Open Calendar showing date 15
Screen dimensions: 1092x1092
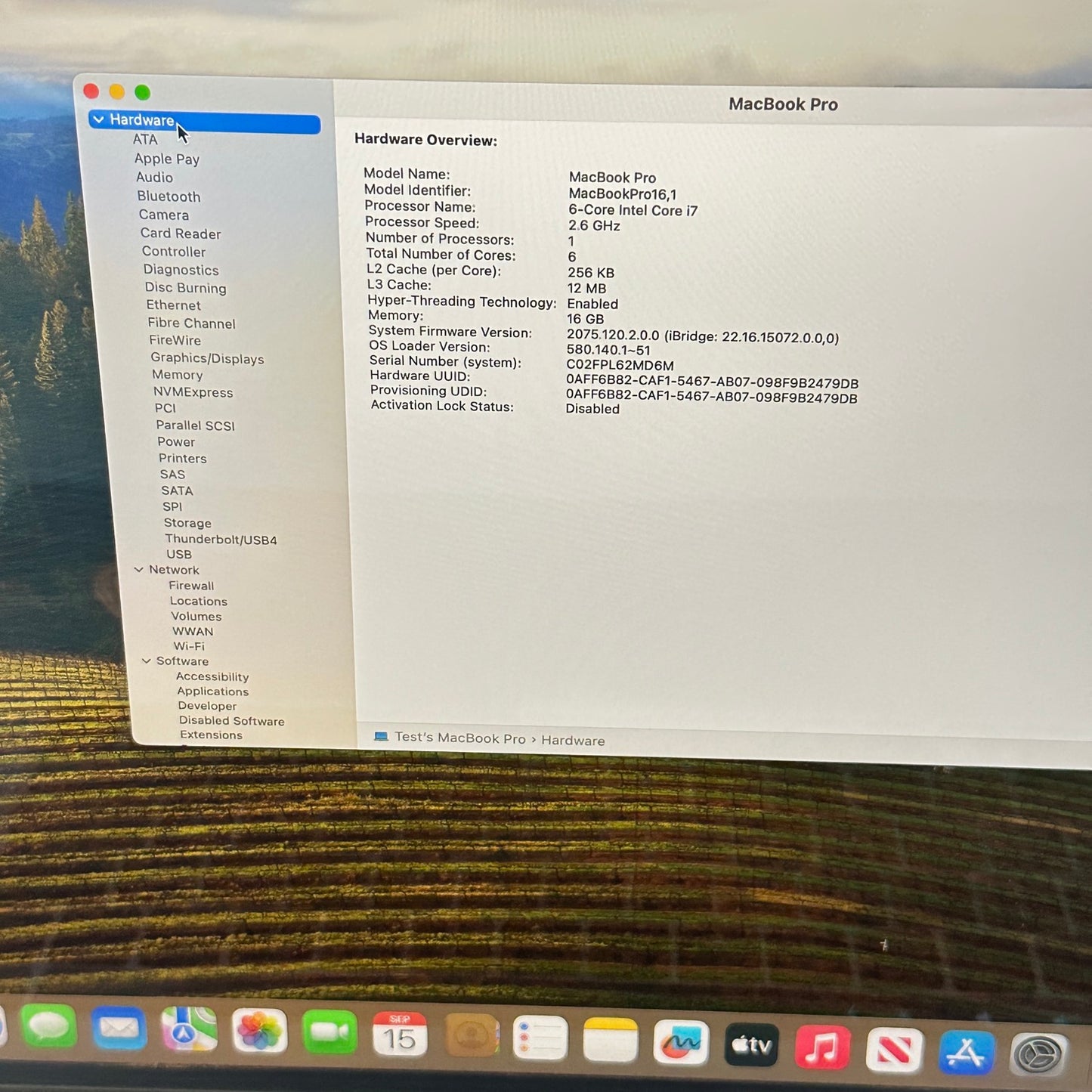[x=400, y=1035]
